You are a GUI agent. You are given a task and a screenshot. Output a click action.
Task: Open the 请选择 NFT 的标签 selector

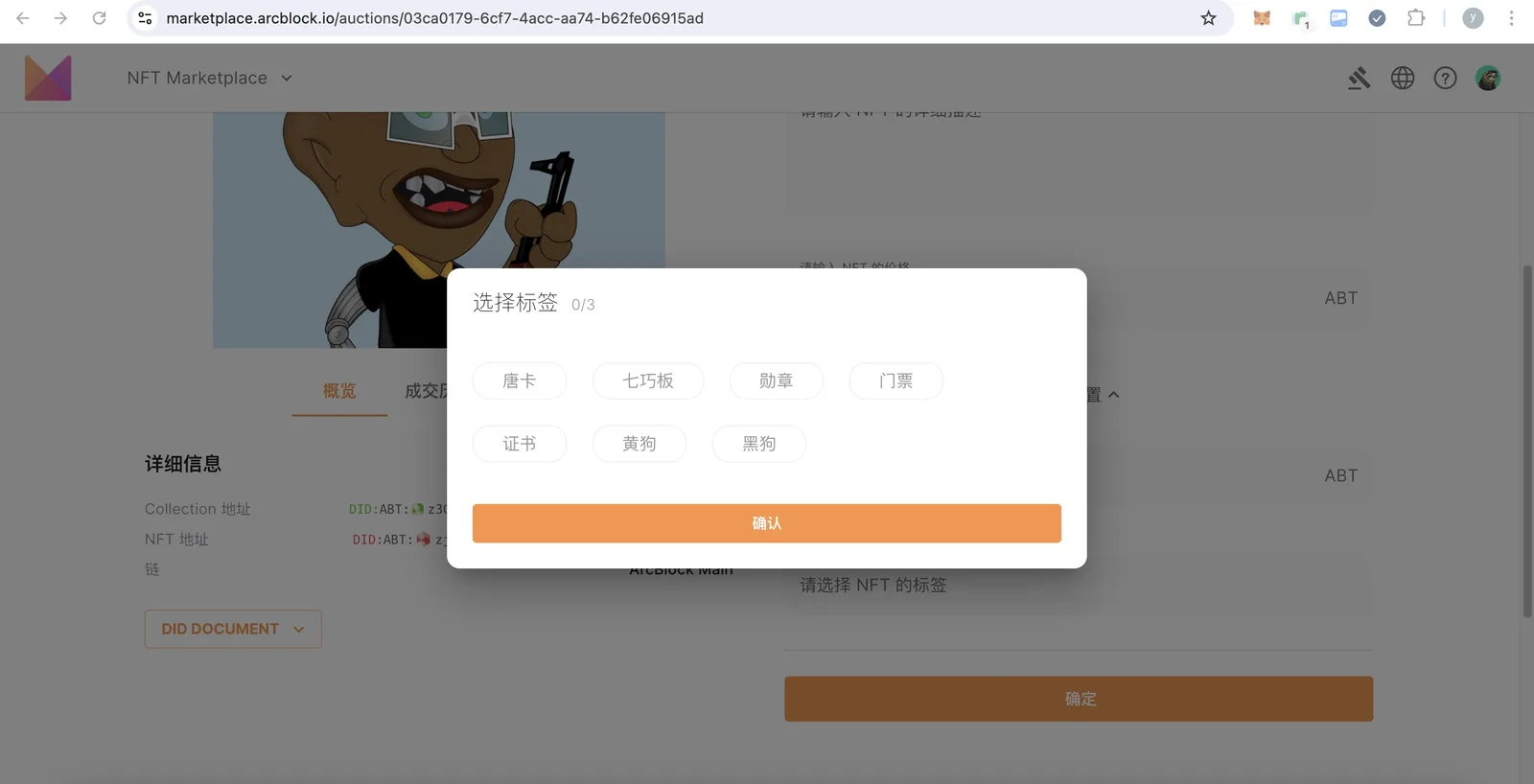[1079, 585]
